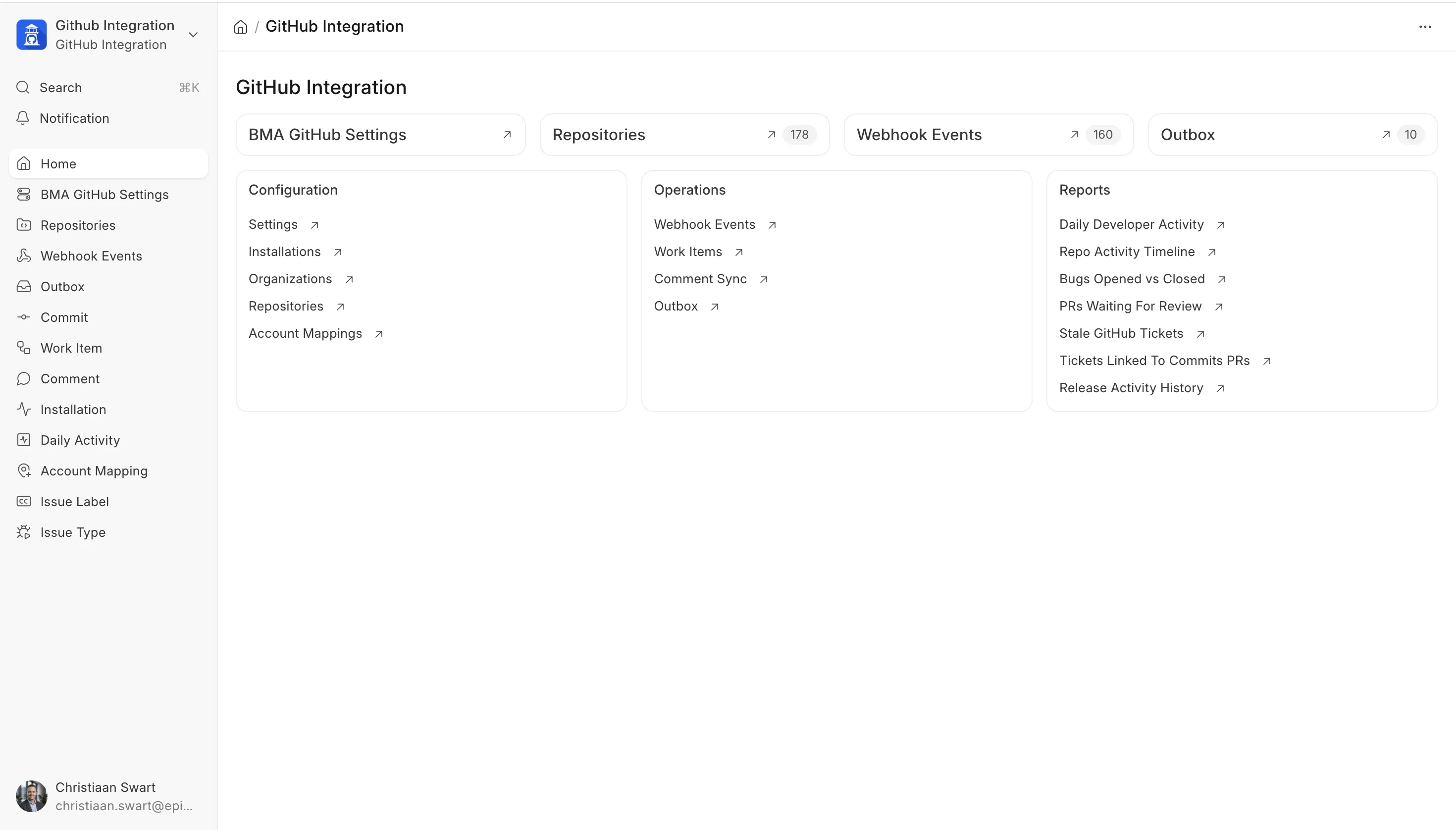This screenshot has width=1456, height=830.
Task: Expand the workspace switcher chevron
Action: 193,35
